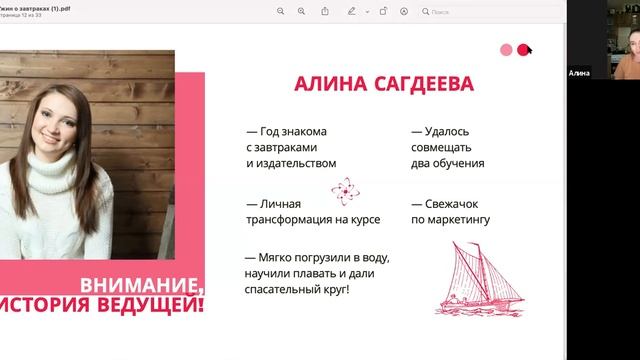The width and height of the screenshot is (640, 360).
Task: Show the Markup toolbar circle icon
Action: tap(404, 11)
